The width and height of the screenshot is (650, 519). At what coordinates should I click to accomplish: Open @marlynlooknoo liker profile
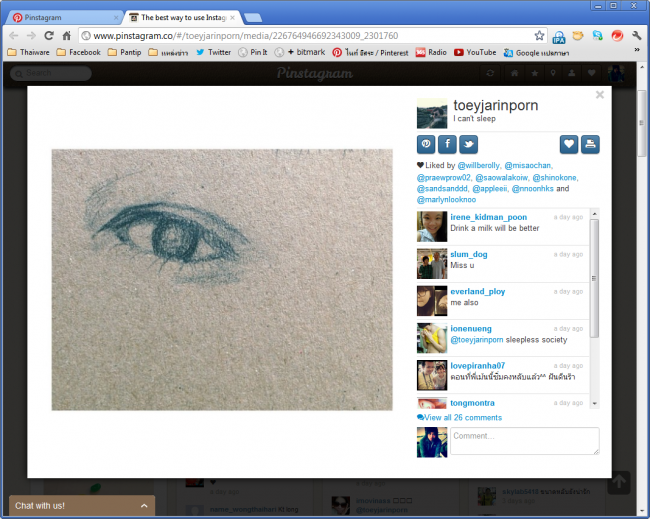pyautogui.click(x=446, y=200)
